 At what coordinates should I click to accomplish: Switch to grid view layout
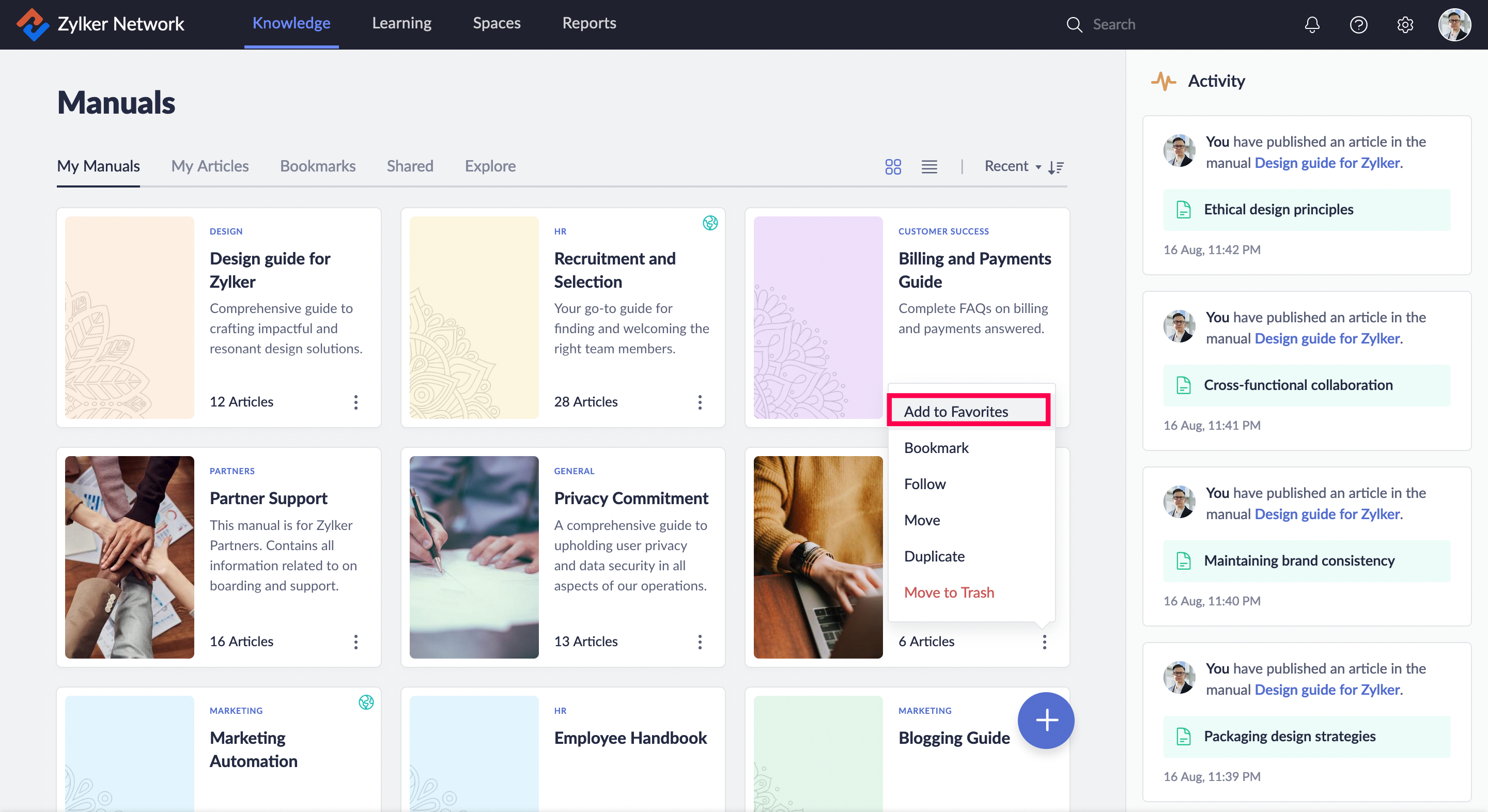[x=893, y=167]
